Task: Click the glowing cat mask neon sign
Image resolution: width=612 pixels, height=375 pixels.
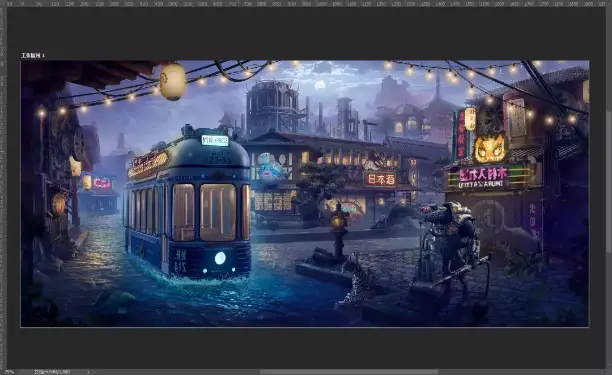Action: pyautogui.click(x=490, y=148)
